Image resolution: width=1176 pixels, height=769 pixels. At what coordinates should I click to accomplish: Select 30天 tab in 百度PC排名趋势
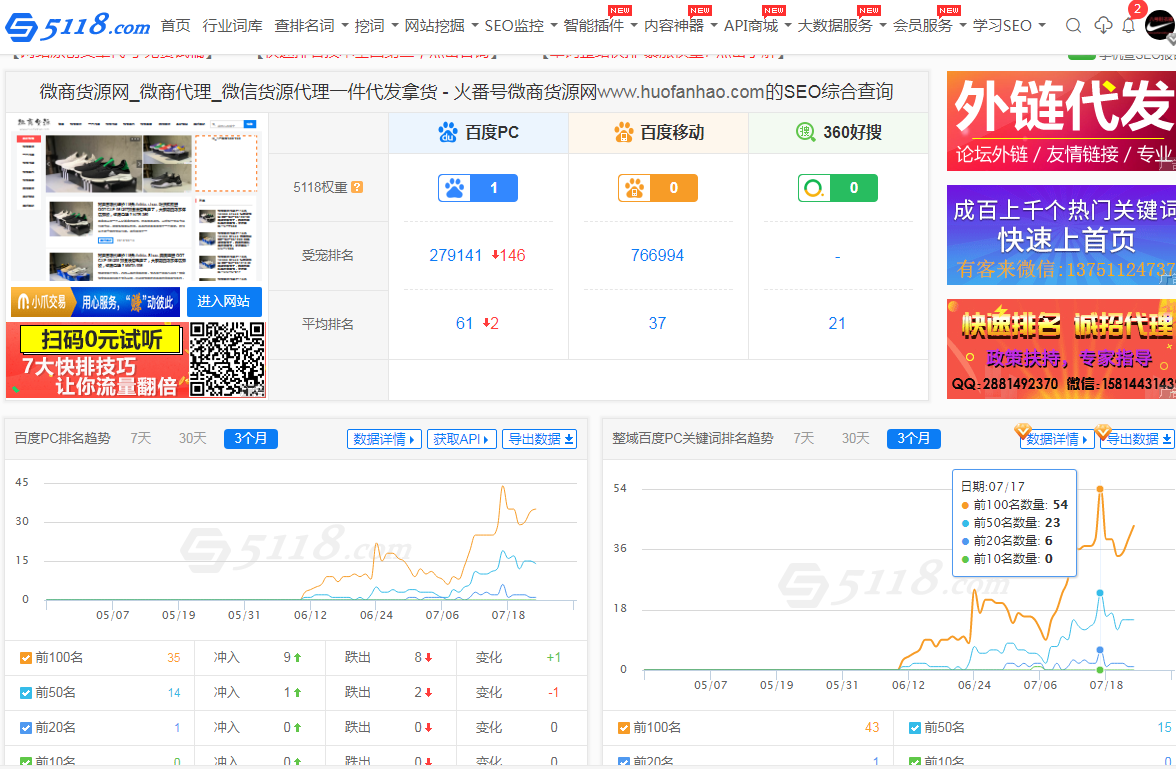point(193,438)
